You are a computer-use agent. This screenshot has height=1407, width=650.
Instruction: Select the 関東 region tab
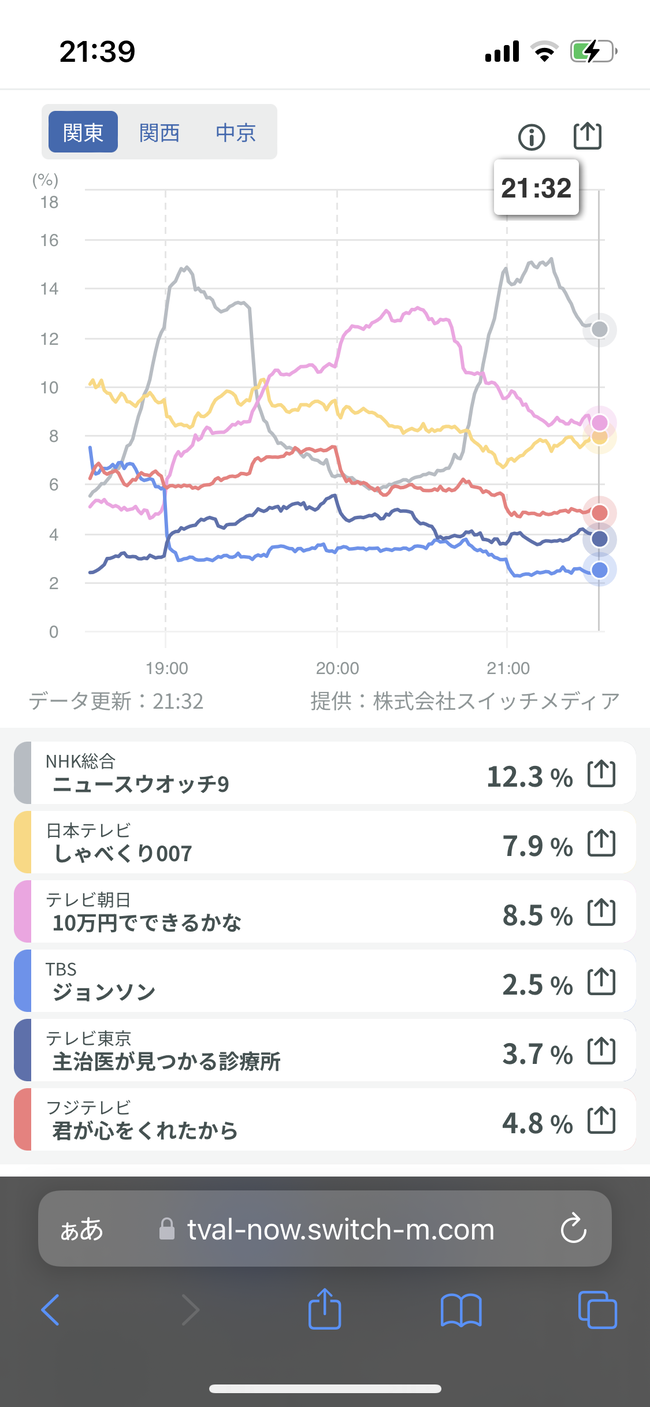click(x=83, y=132)
